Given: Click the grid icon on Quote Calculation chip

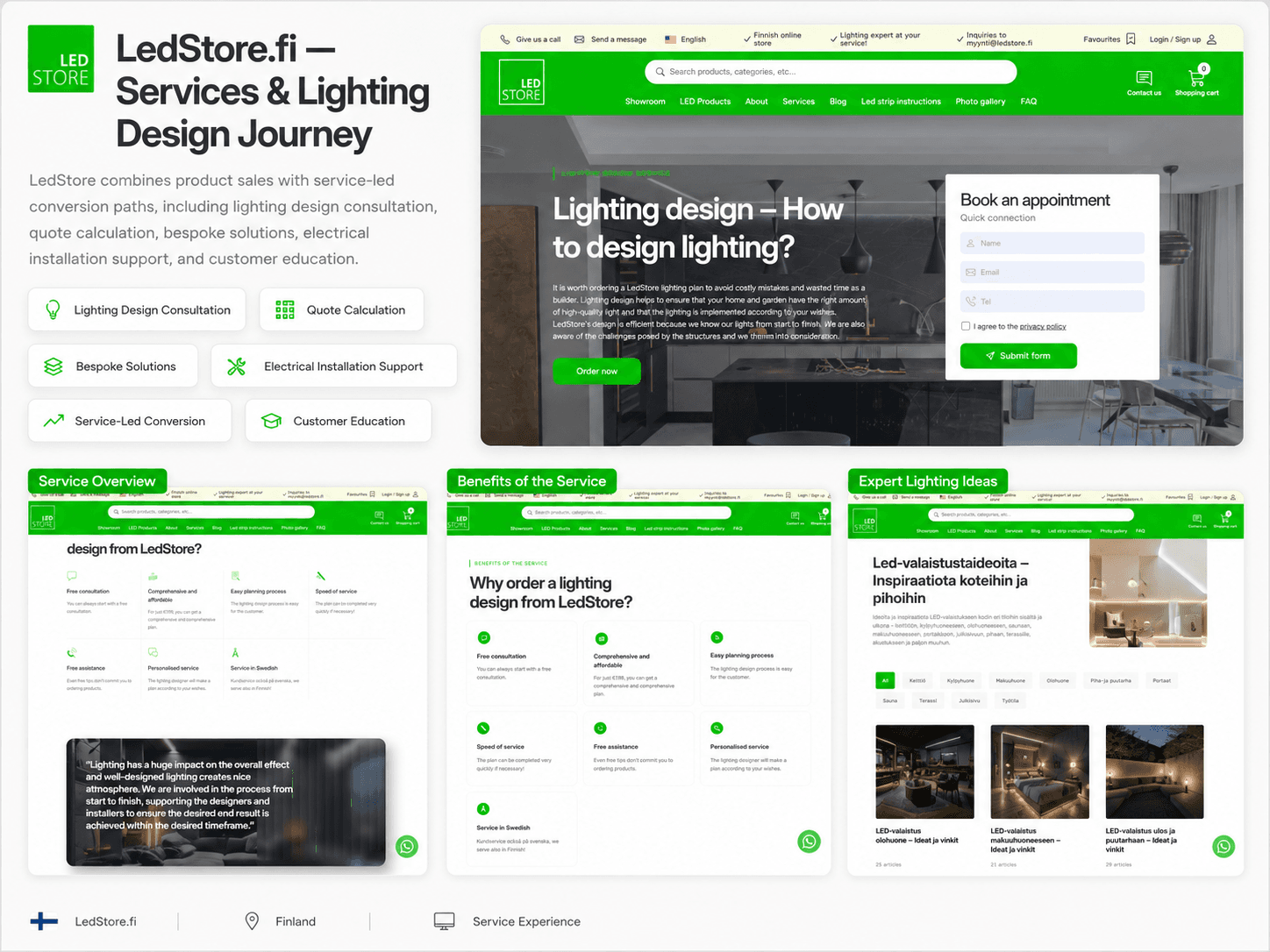Looking at the screenshot, I should pyautogui.click(x=285, y=309).
